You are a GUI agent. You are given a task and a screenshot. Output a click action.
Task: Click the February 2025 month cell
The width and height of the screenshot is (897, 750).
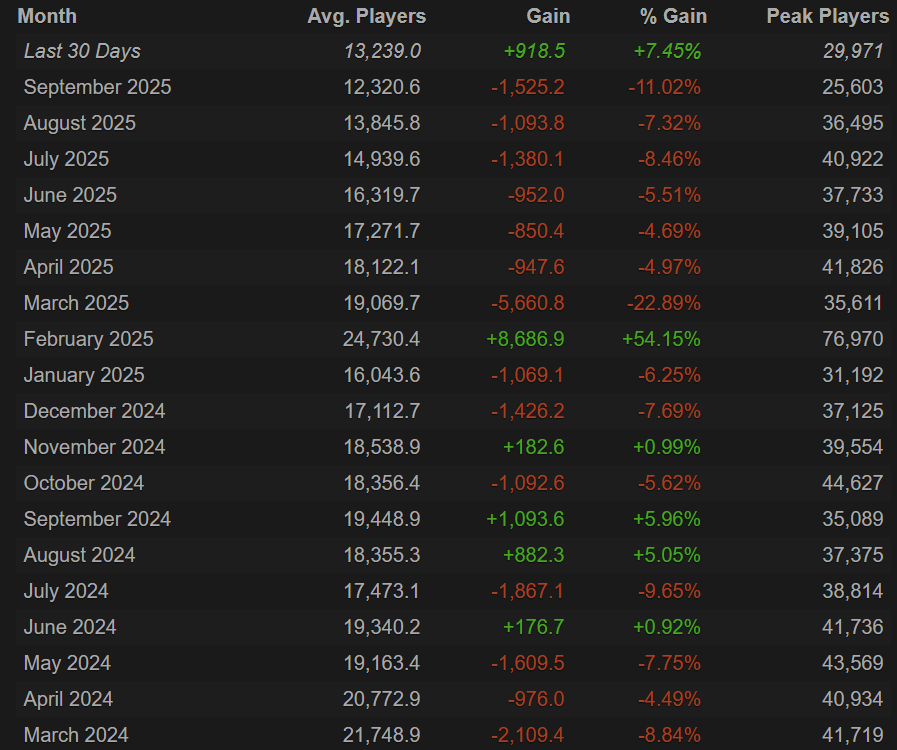89,339
